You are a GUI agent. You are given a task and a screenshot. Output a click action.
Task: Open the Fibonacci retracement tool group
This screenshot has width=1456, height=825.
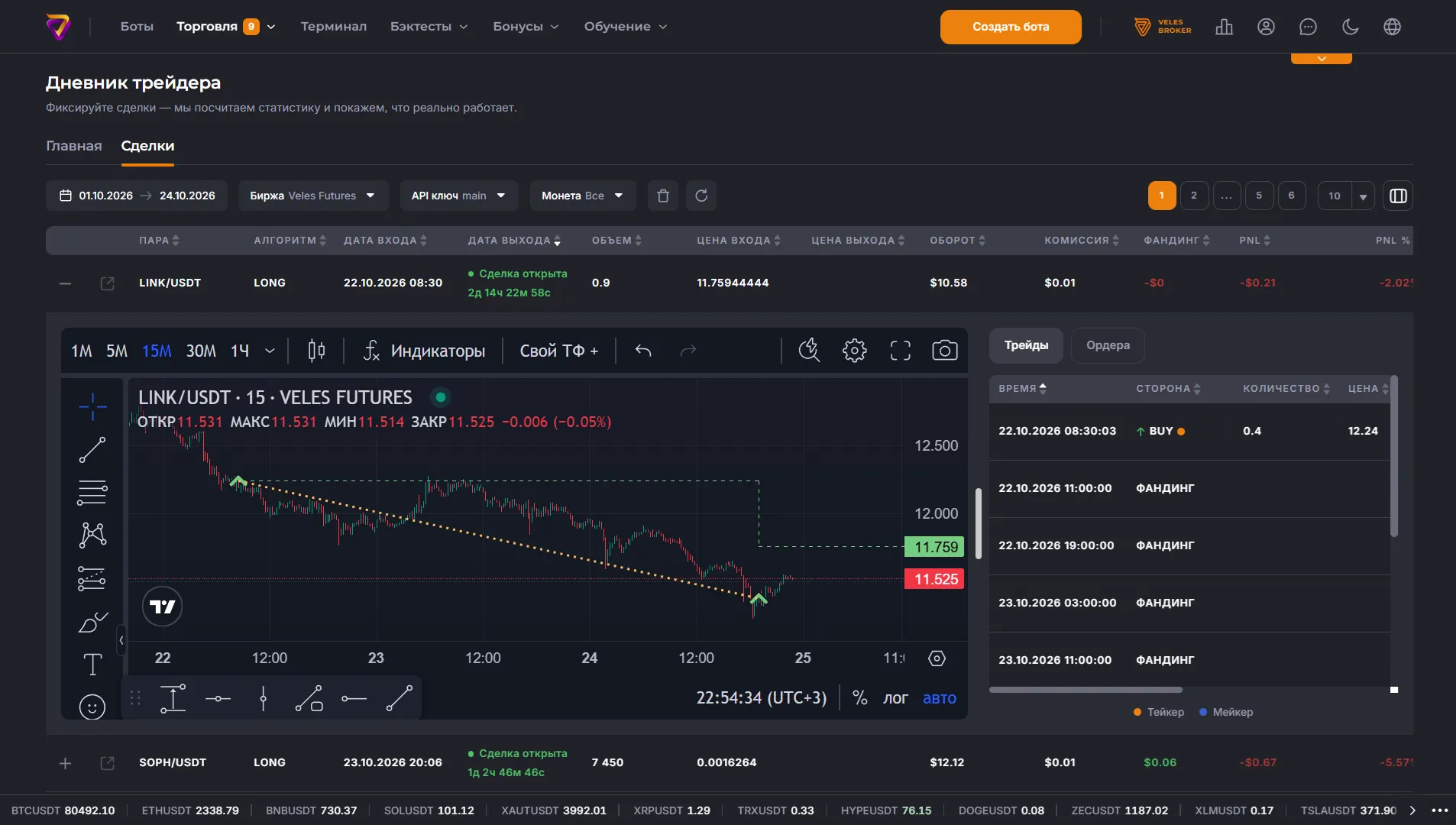pos(92,493)
